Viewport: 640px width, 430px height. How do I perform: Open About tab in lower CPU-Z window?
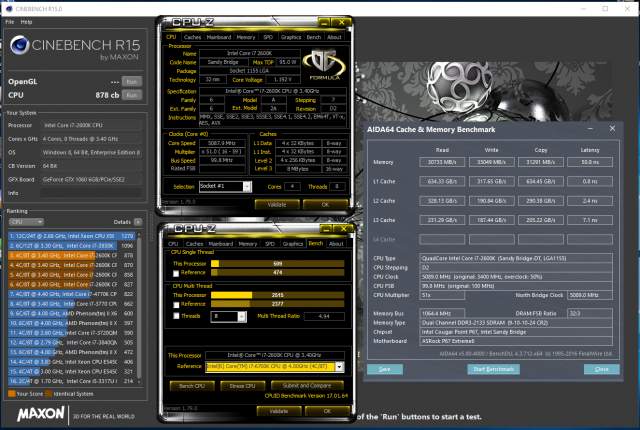click(336, 244)
